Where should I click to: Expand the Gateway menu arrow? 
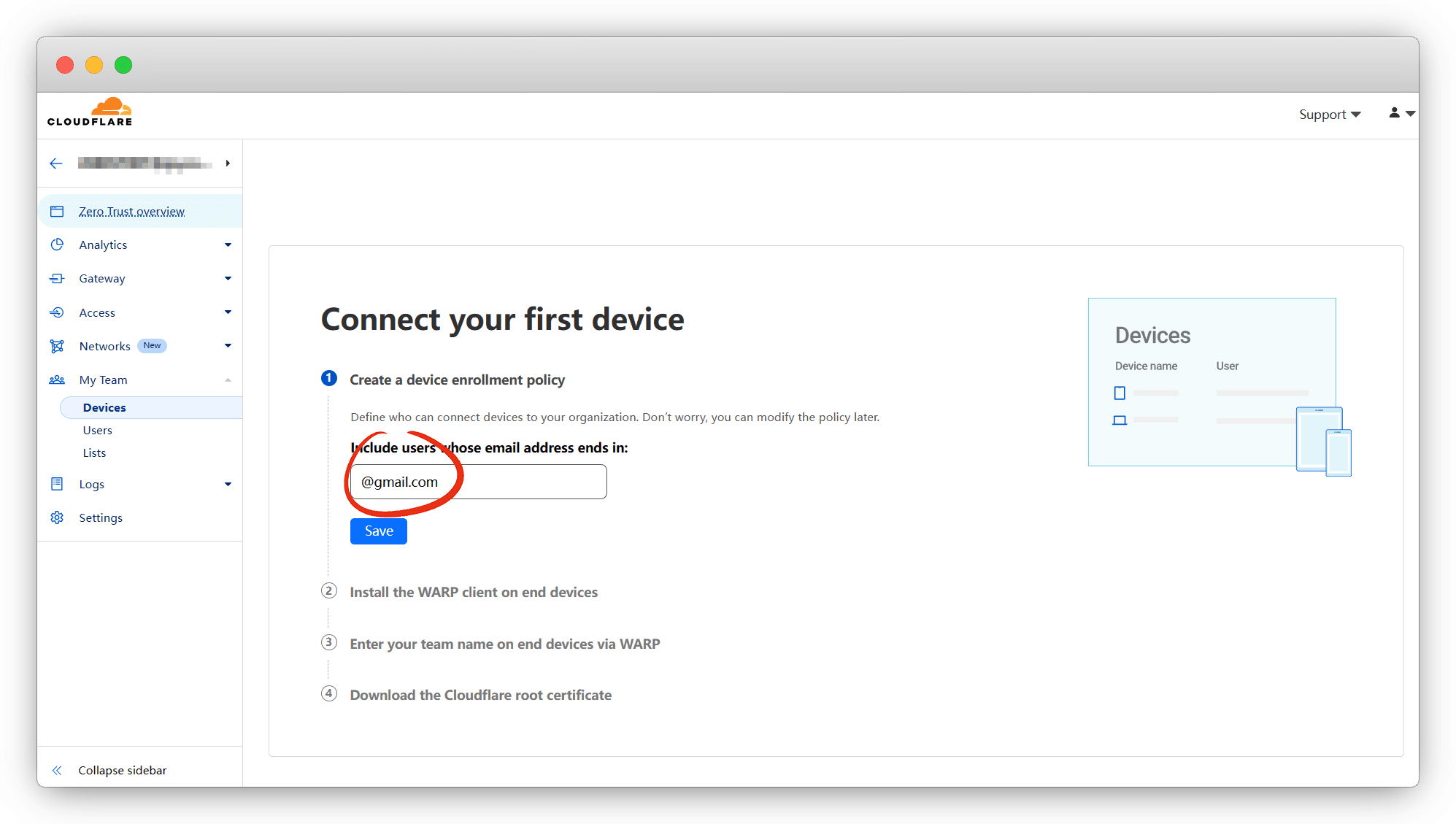click(228, 279)
